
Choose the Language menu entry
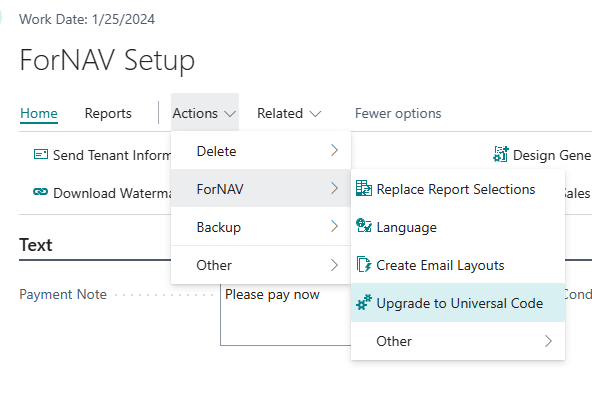pos(458,227)
